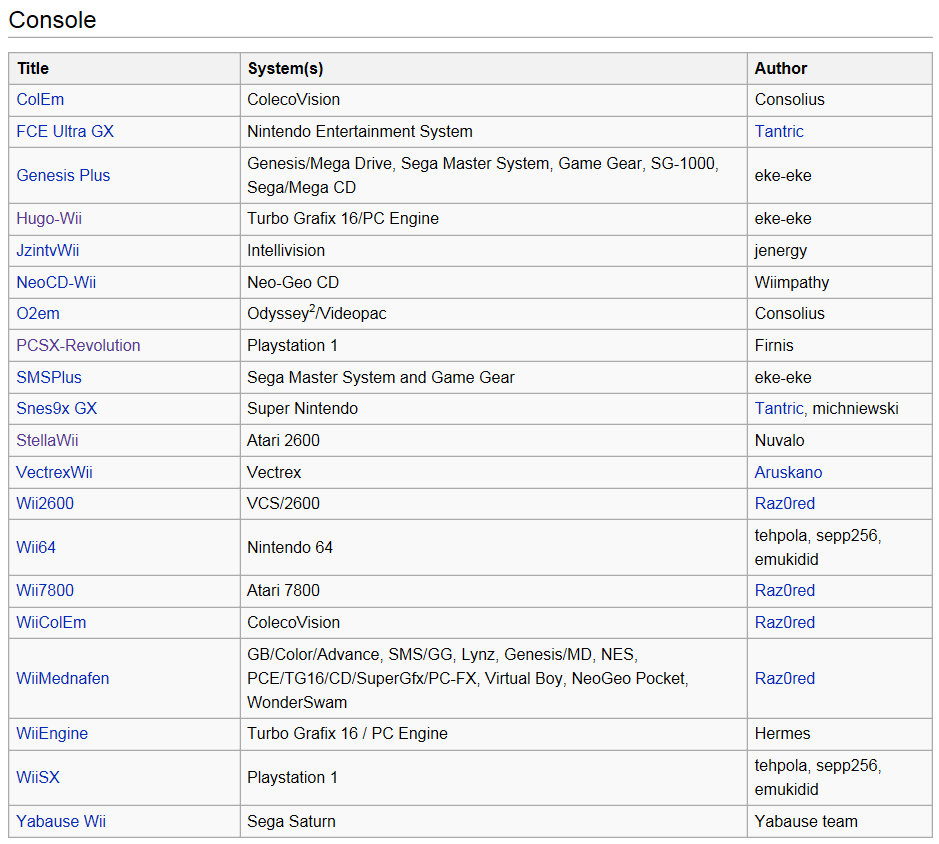Select the Atari 7800 cell
939x844 pixels.
click(493, 590)
